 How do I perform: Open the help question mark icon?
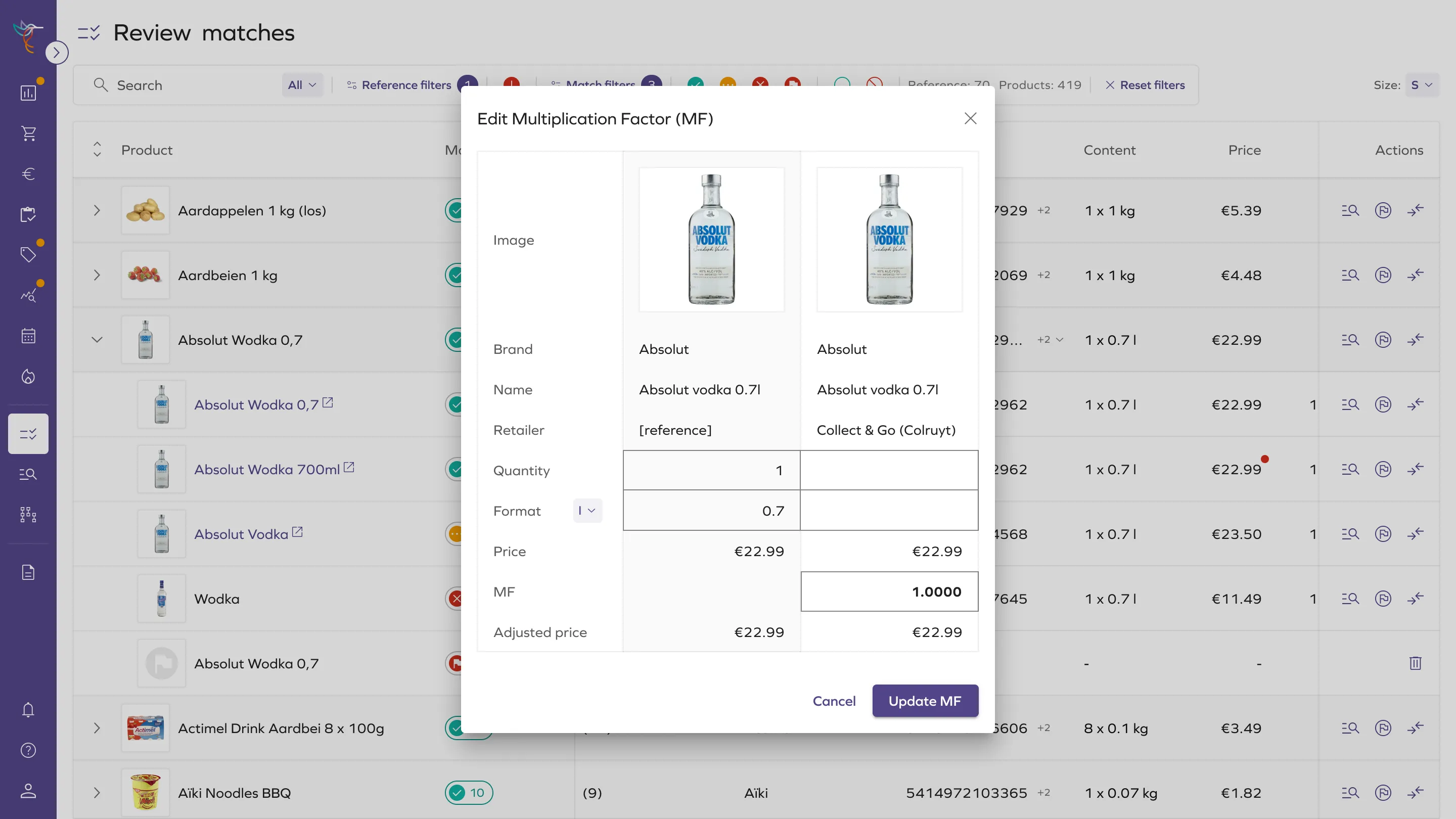coord(28,750)
